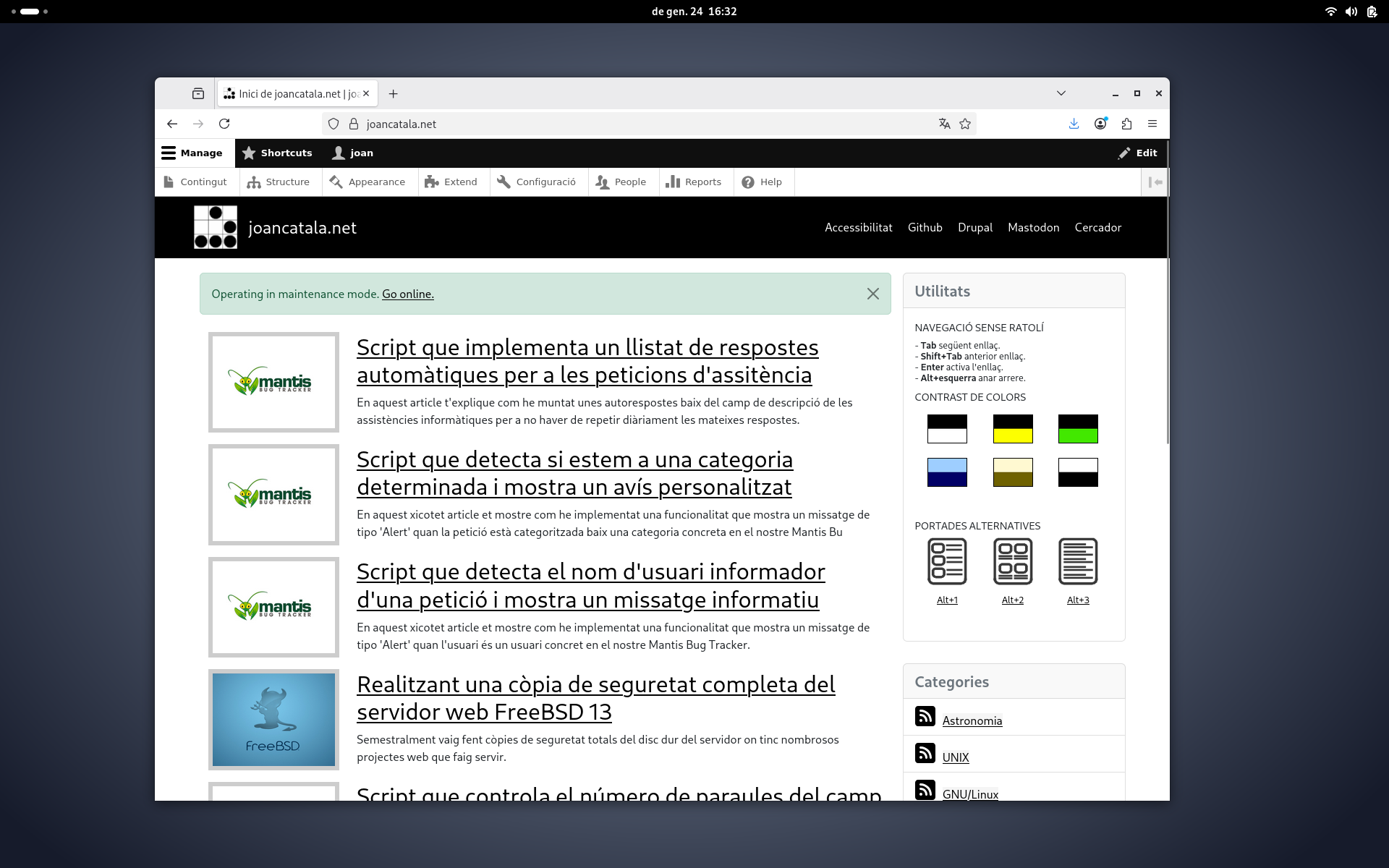Image resolution: width=1389 pixels, height=868 pixels.
Task: Open Firefox downloads icon
Action: (x=1074, y=124)
